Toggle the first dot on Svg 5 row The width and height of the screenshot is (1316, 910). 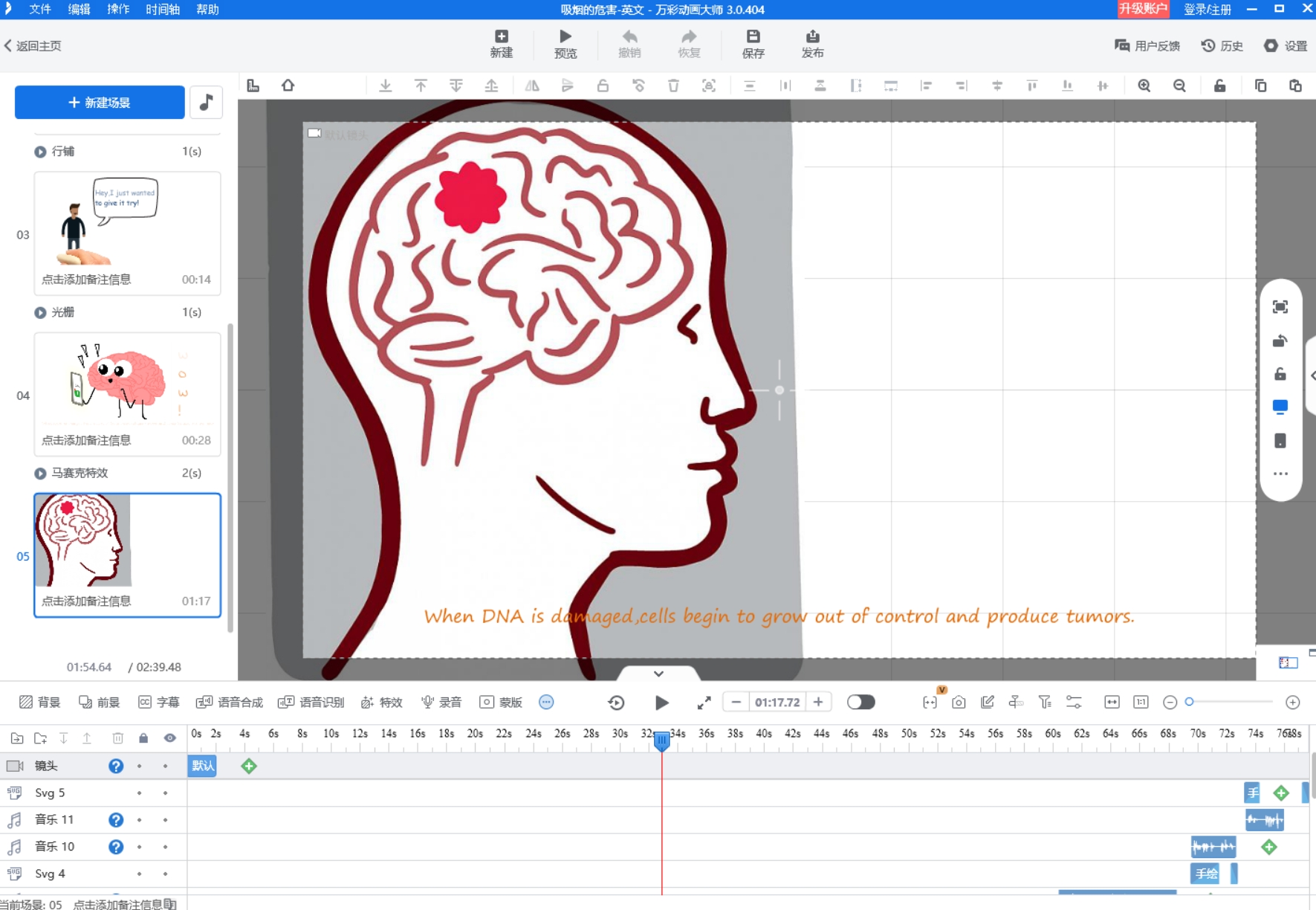(139, 793)
